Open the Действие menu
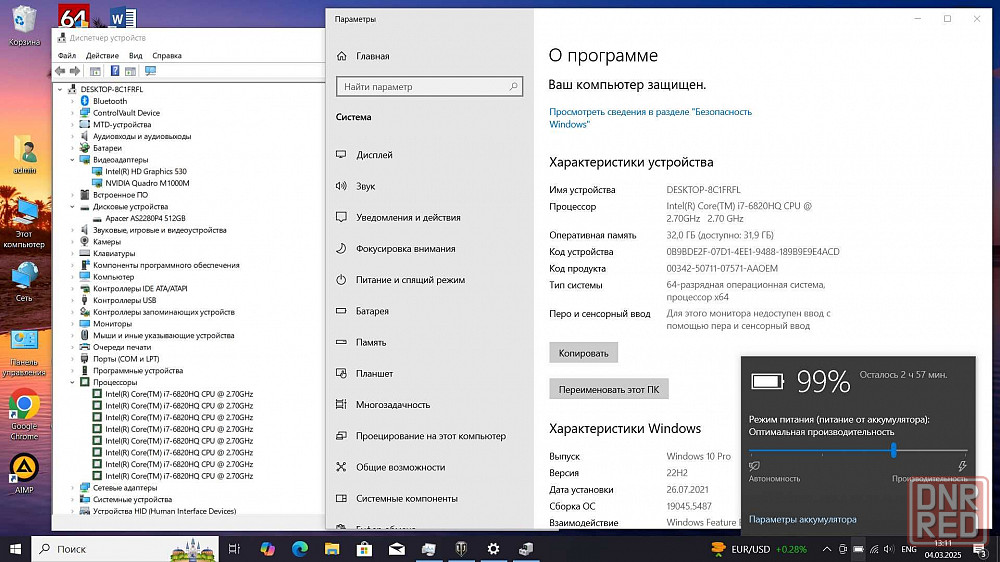 pos(102,55)
